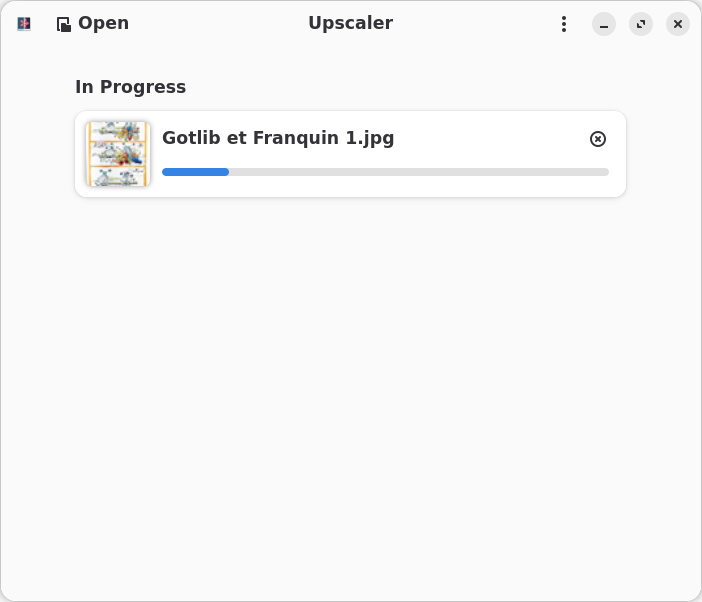Click the blank margin left of queue card
702x602 pixels.
click(x=37, y=154)
